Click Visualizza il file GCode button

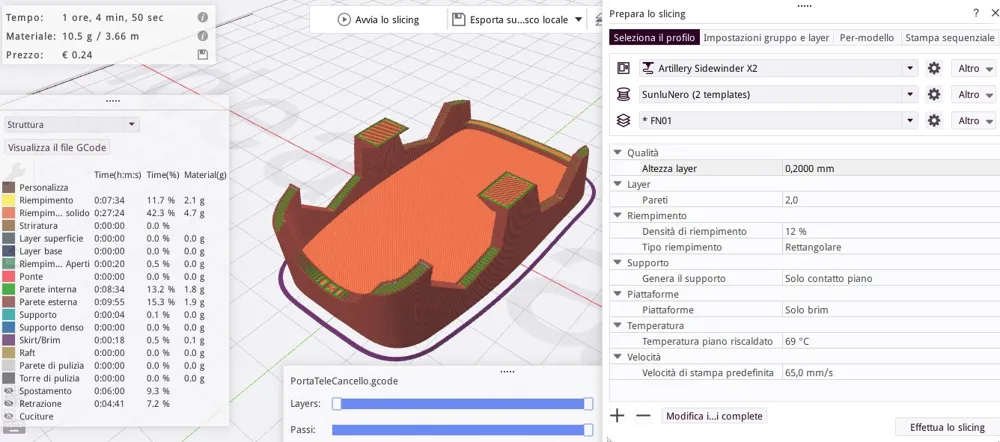point(57,147)
